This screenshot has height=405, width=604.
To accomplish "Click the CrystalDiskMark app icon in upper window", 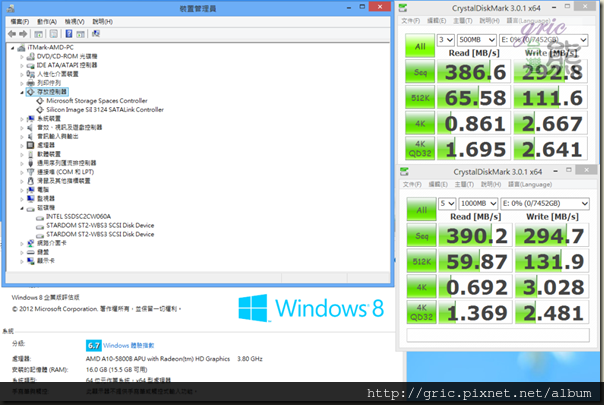I will (403, 8).
